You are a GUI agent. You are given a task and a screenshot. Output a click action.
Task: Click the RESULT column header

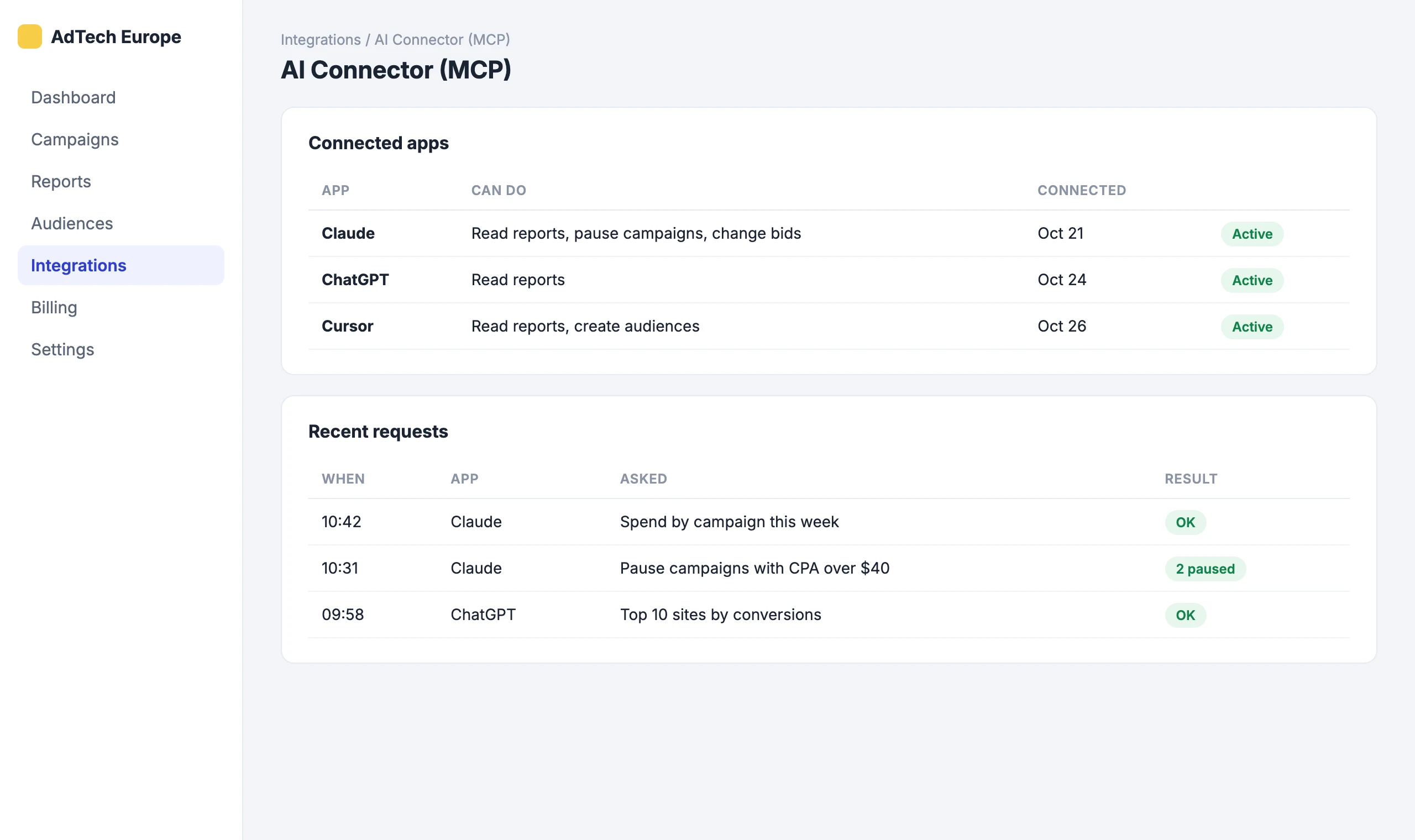point(1191,479)
